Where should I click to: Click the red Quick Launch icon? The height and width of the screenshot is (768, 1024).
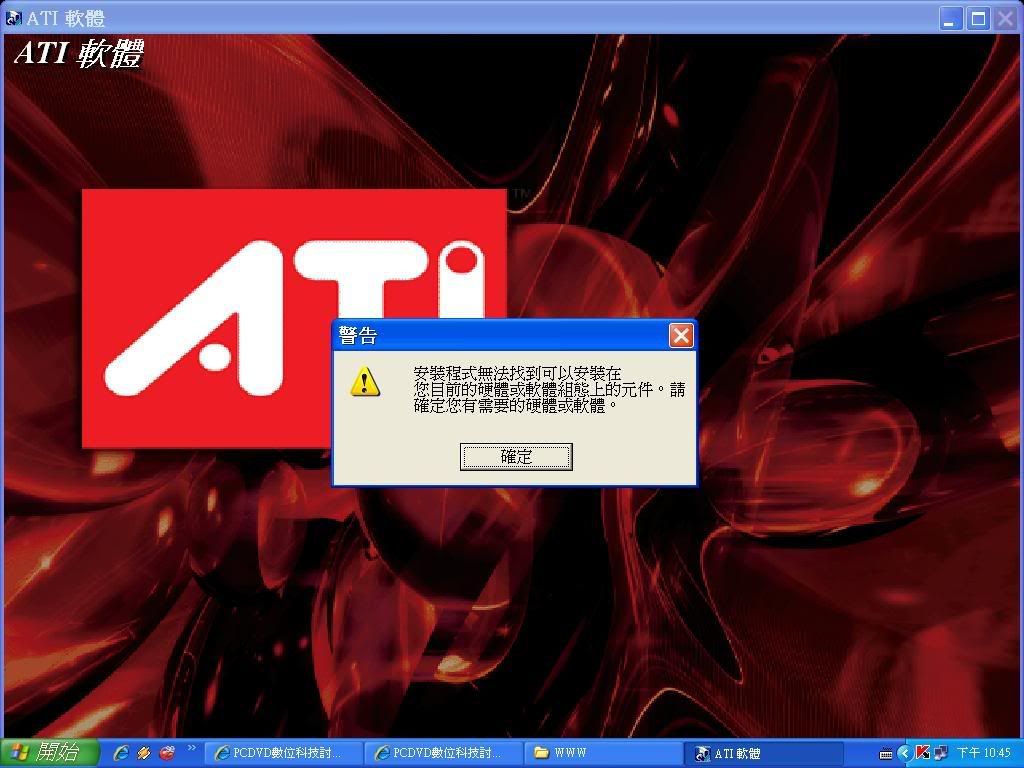pyautogui.click(x=167, y=753)
